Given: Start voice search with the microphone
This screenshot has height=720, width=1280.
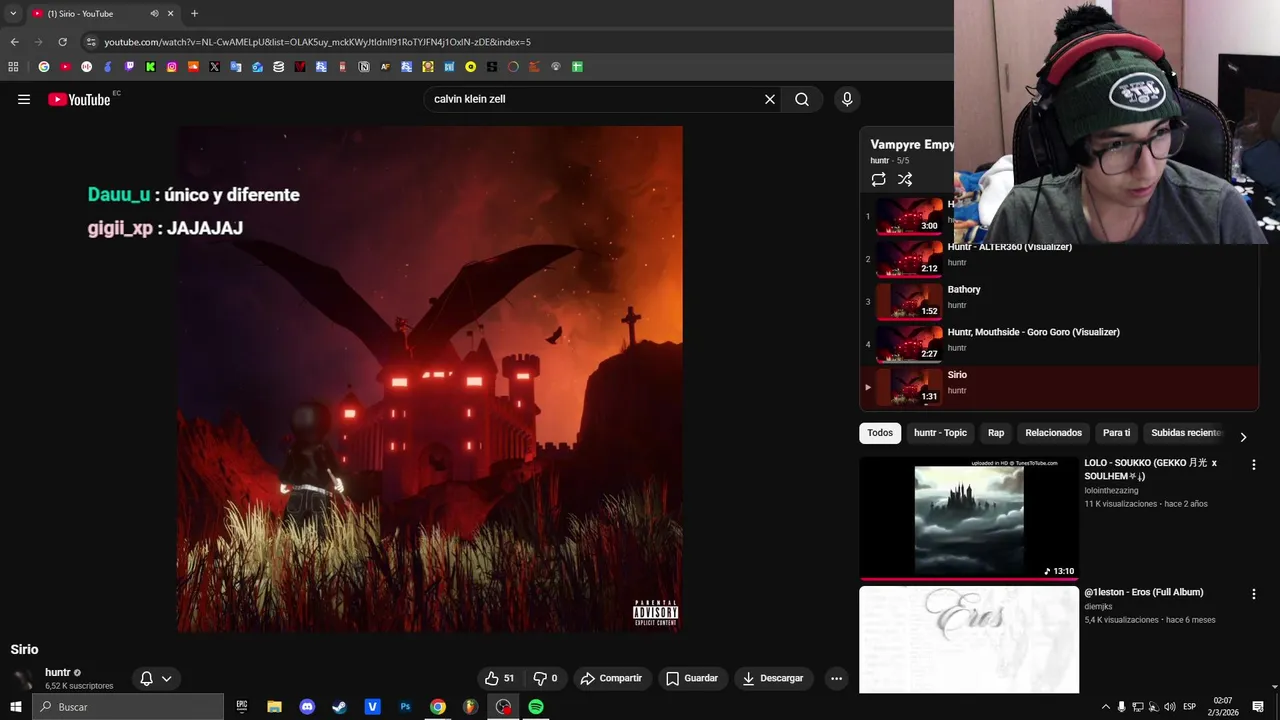Looking at the screenshot, I should 847,99.
